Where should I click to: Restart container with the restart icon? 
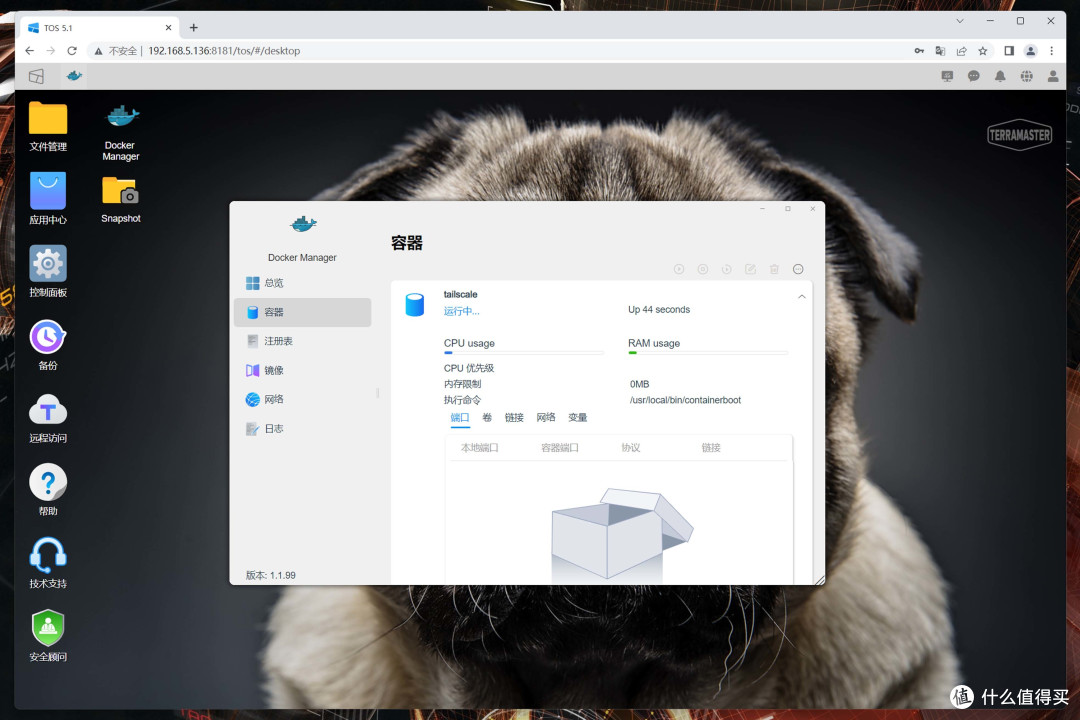coord(726,269)
